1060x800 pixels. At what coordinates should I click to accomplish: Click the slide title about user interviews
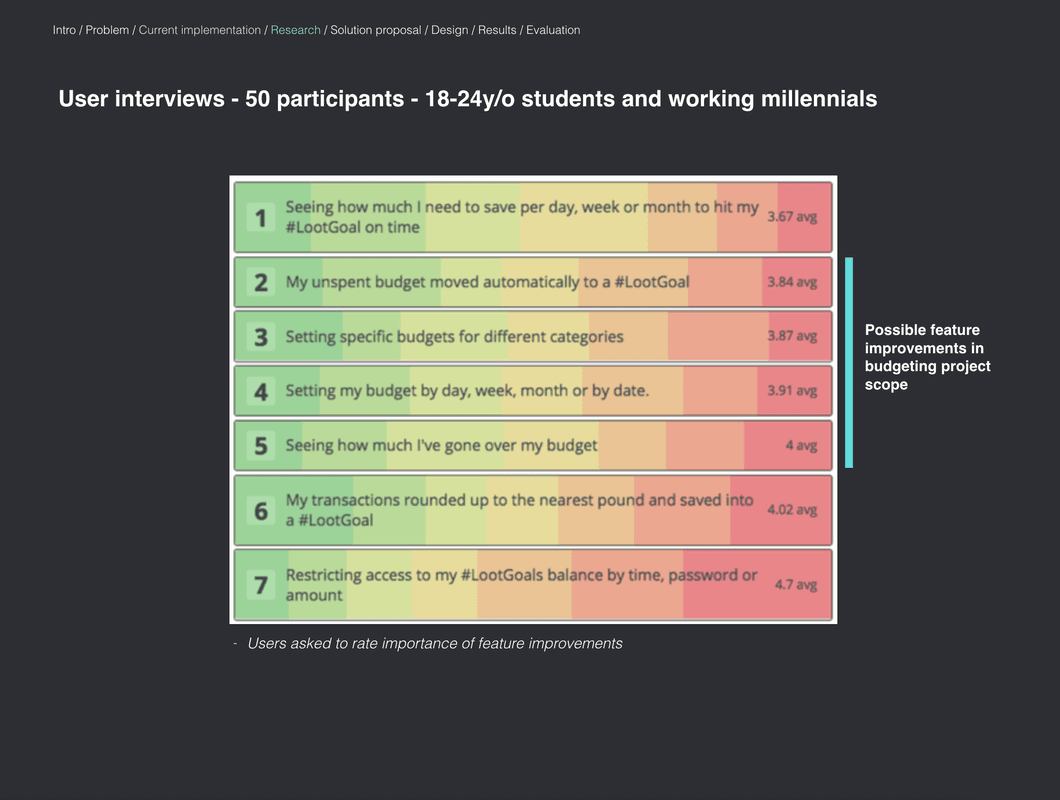468,99
